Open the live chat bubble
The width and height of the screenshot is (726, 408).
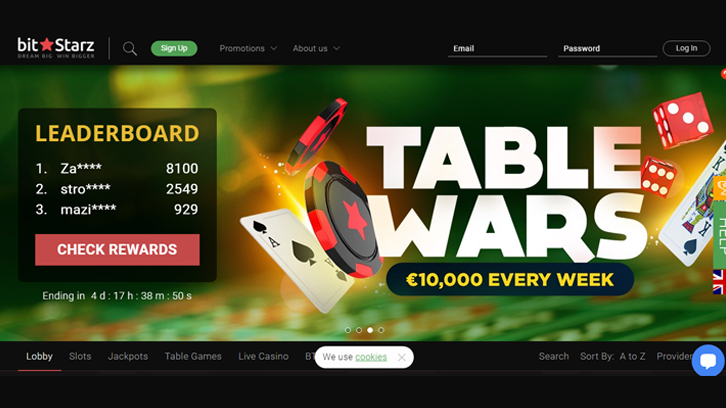click(708, 360)
